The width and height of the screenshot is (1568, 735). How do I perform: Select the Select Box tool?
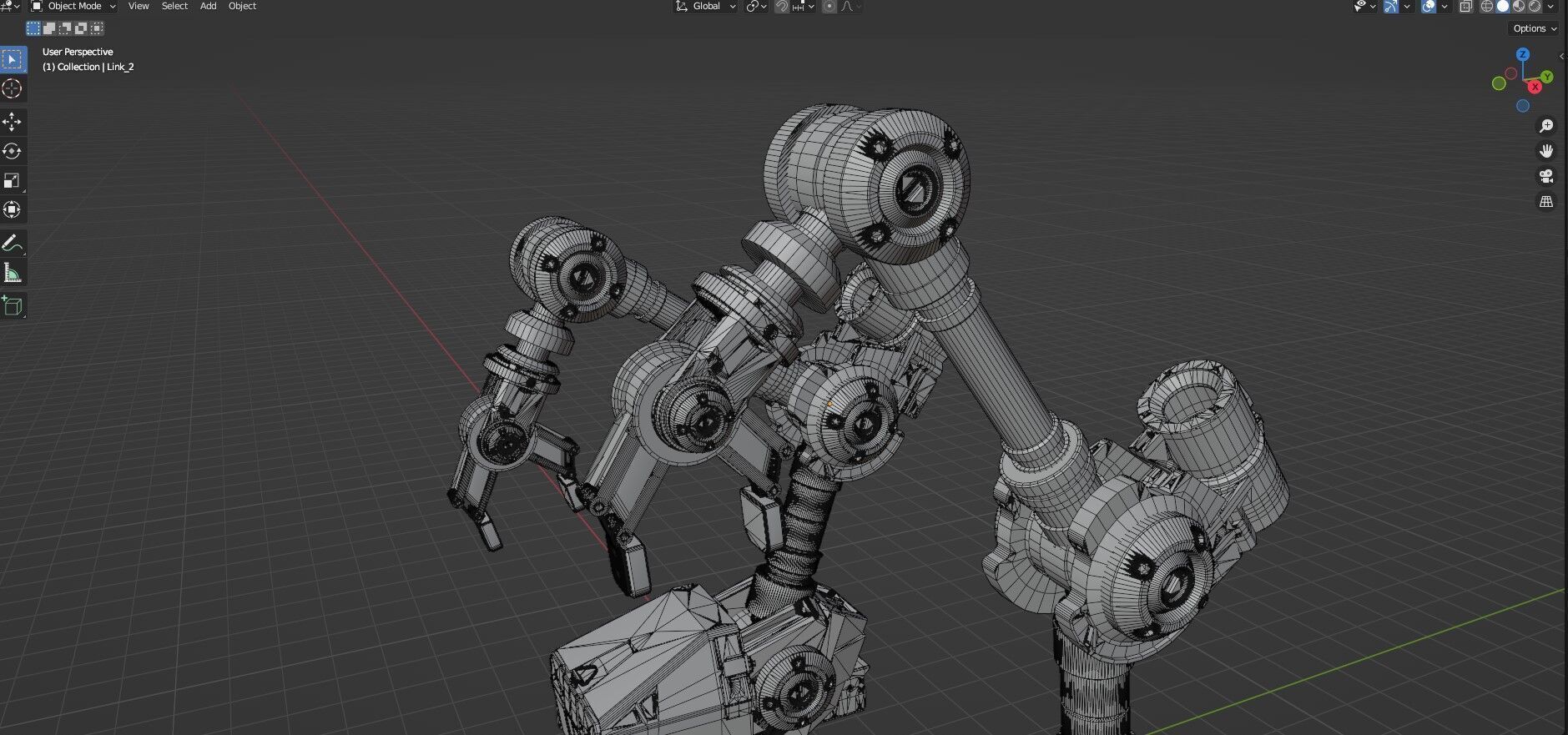(x=12, y=59)
